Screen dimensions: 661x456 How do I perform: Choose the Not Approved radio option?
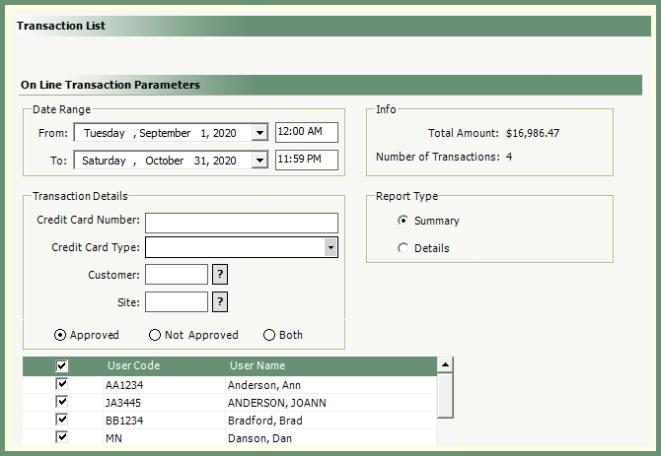coord(154,335)
